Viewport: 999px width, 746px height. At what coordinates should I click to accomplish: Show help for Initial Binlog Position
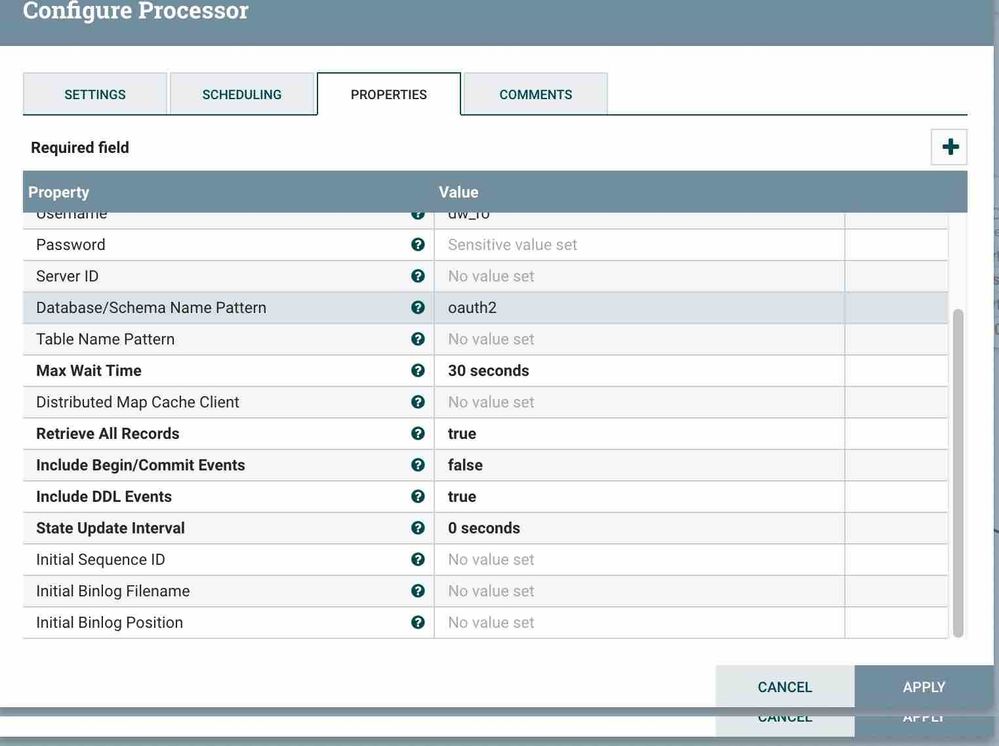coord(418,622)
